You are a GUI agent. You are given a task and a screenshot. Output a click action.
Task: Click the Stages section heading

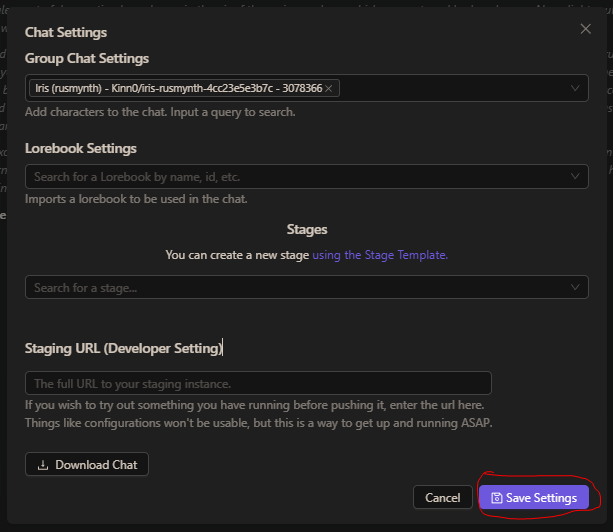307,229
